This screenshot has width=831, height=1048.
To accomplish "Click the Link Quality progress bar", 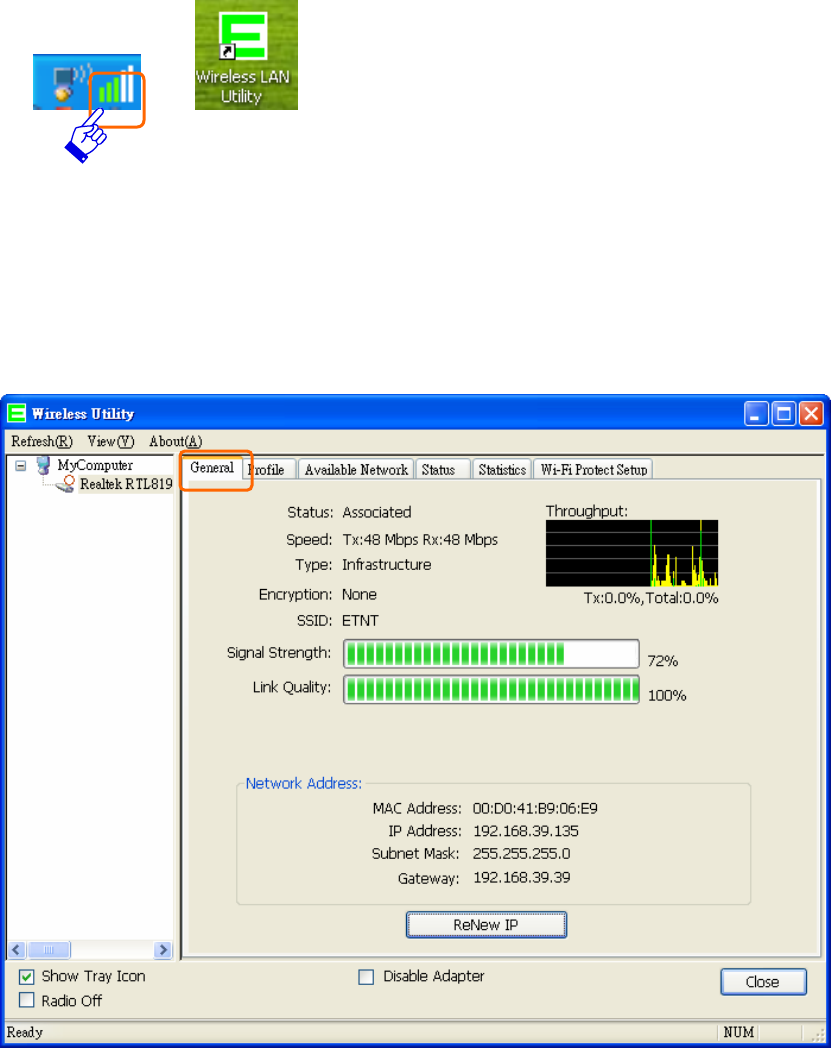I will (x=491, y=689).
